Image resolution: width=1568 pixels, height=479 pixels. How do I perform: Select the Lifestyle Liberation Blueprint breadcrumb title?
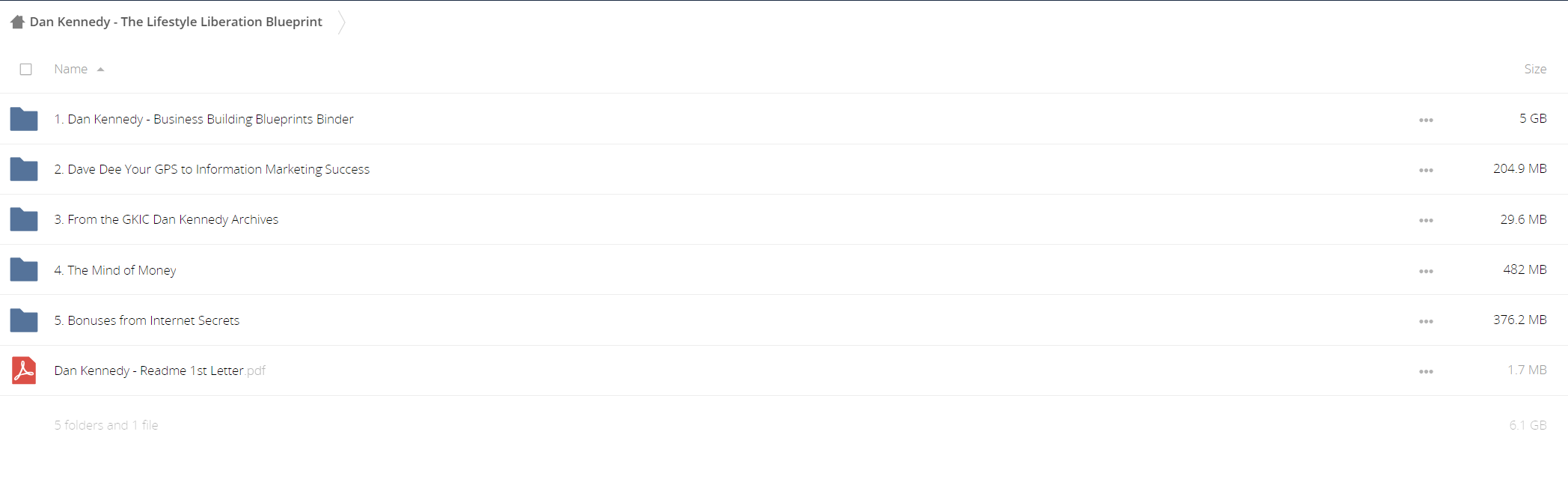(176, 22)
